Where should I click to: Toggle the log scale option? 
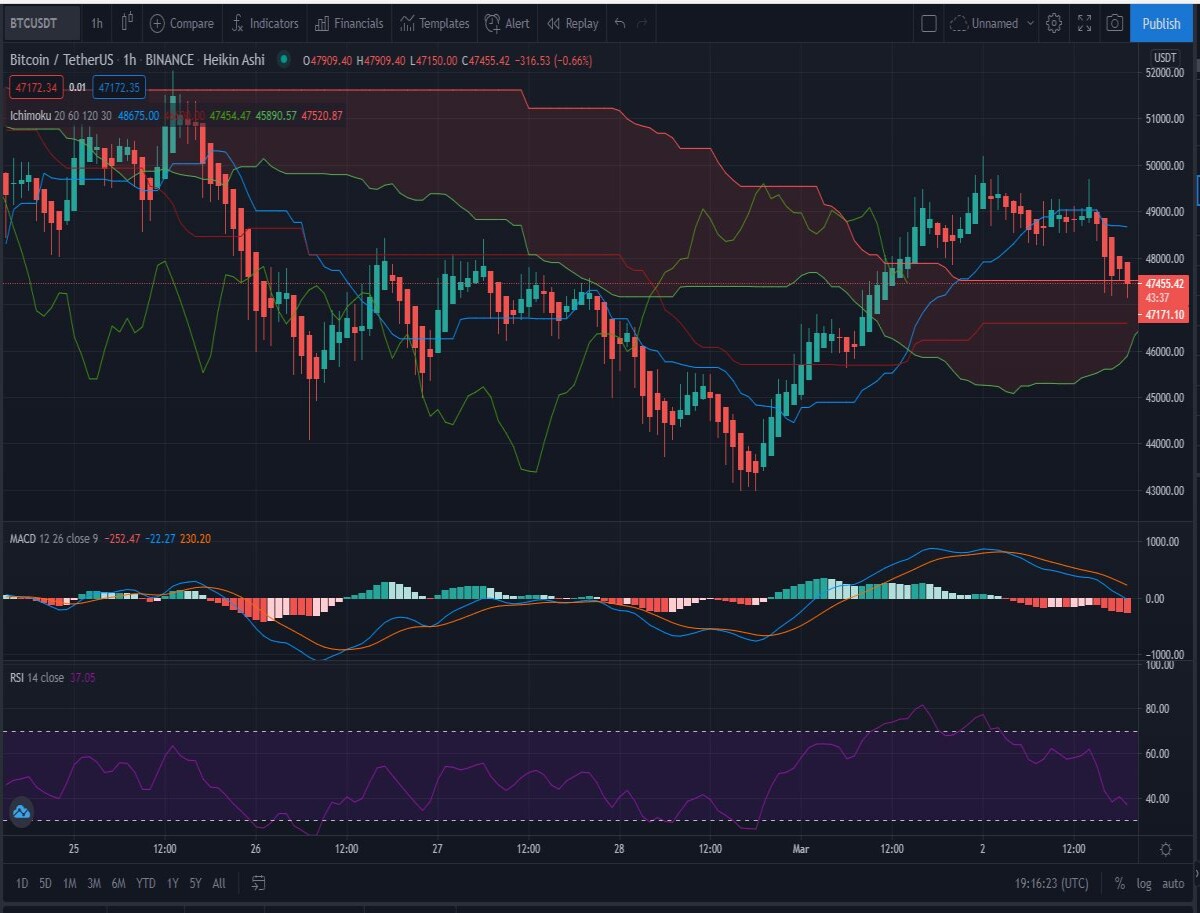(x=1144, y=884)
